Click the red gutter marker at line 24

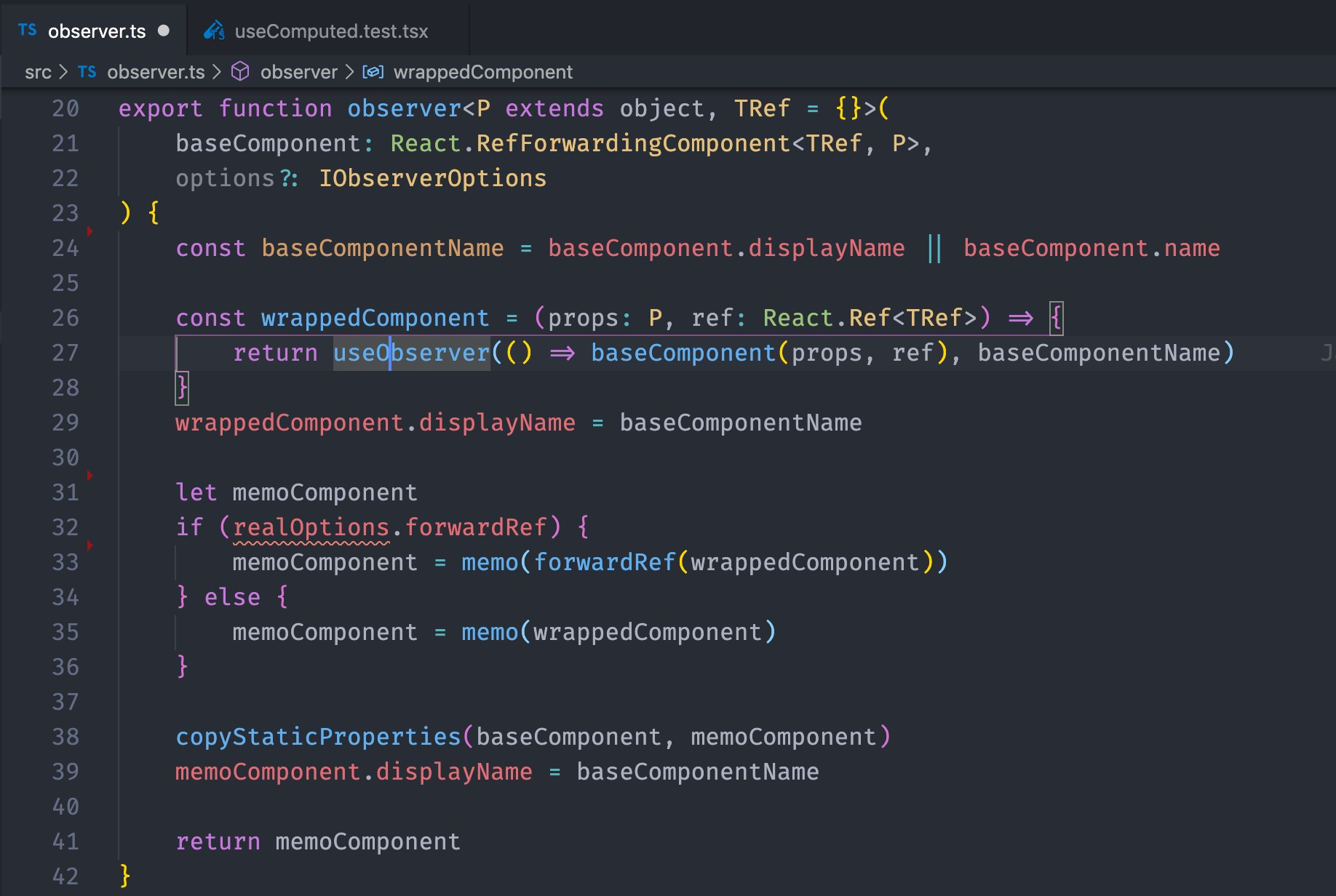(x=90, y=231)
